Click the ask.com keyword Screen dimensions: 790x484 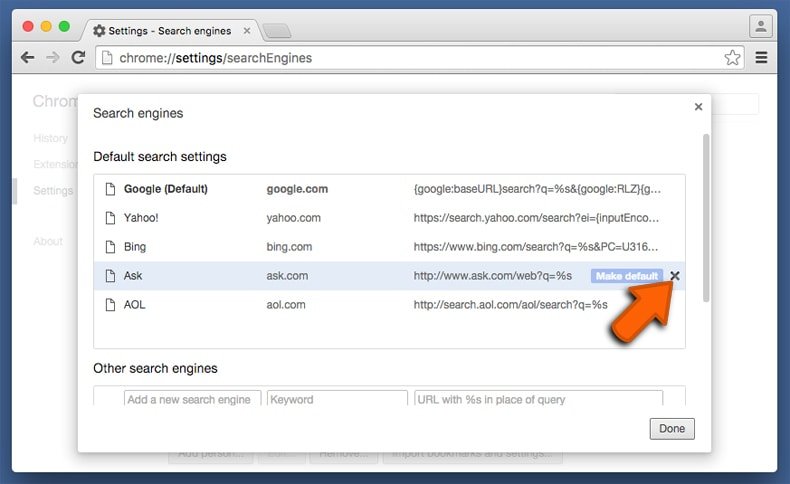(x=287, y=276)
